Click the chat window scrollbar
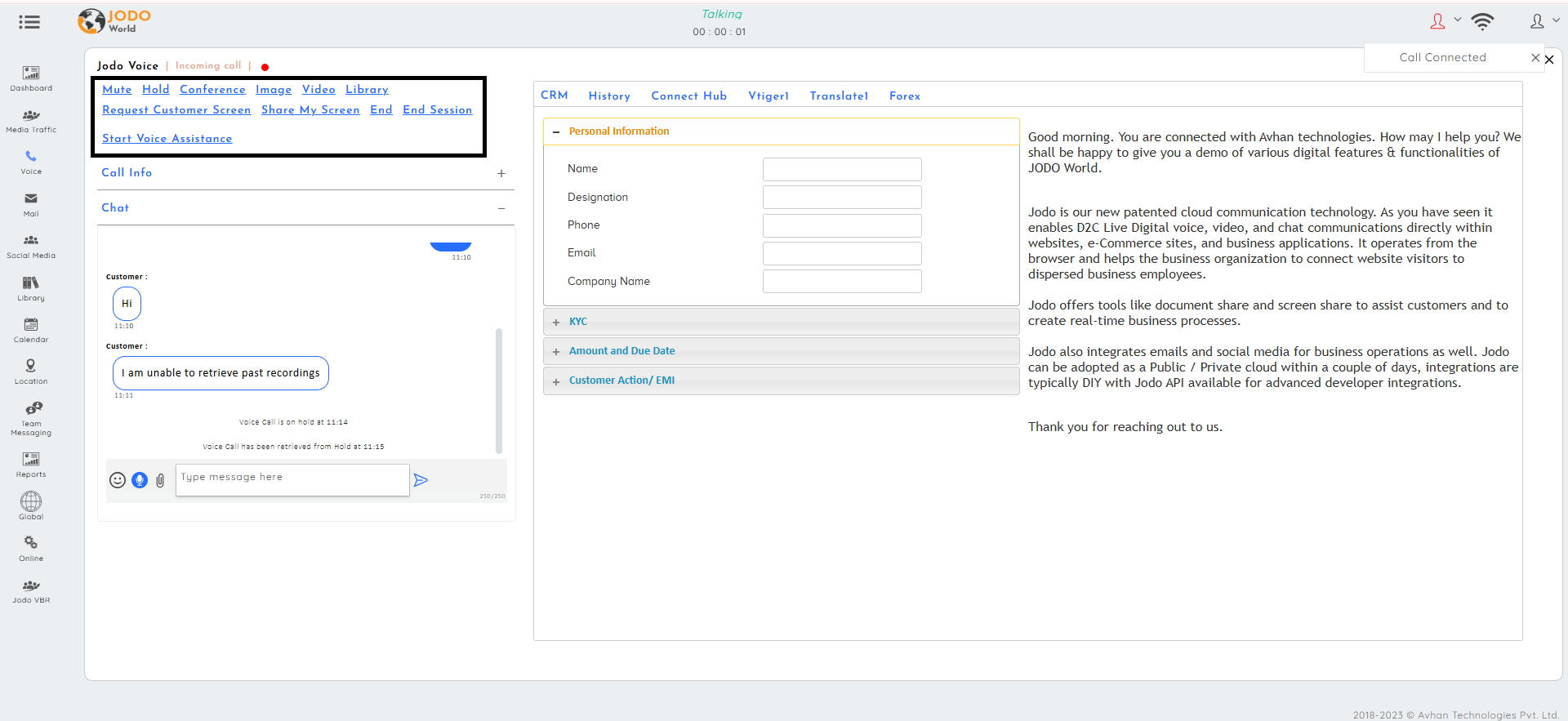This screenshot has width=1568, height=721. point(499,390)
